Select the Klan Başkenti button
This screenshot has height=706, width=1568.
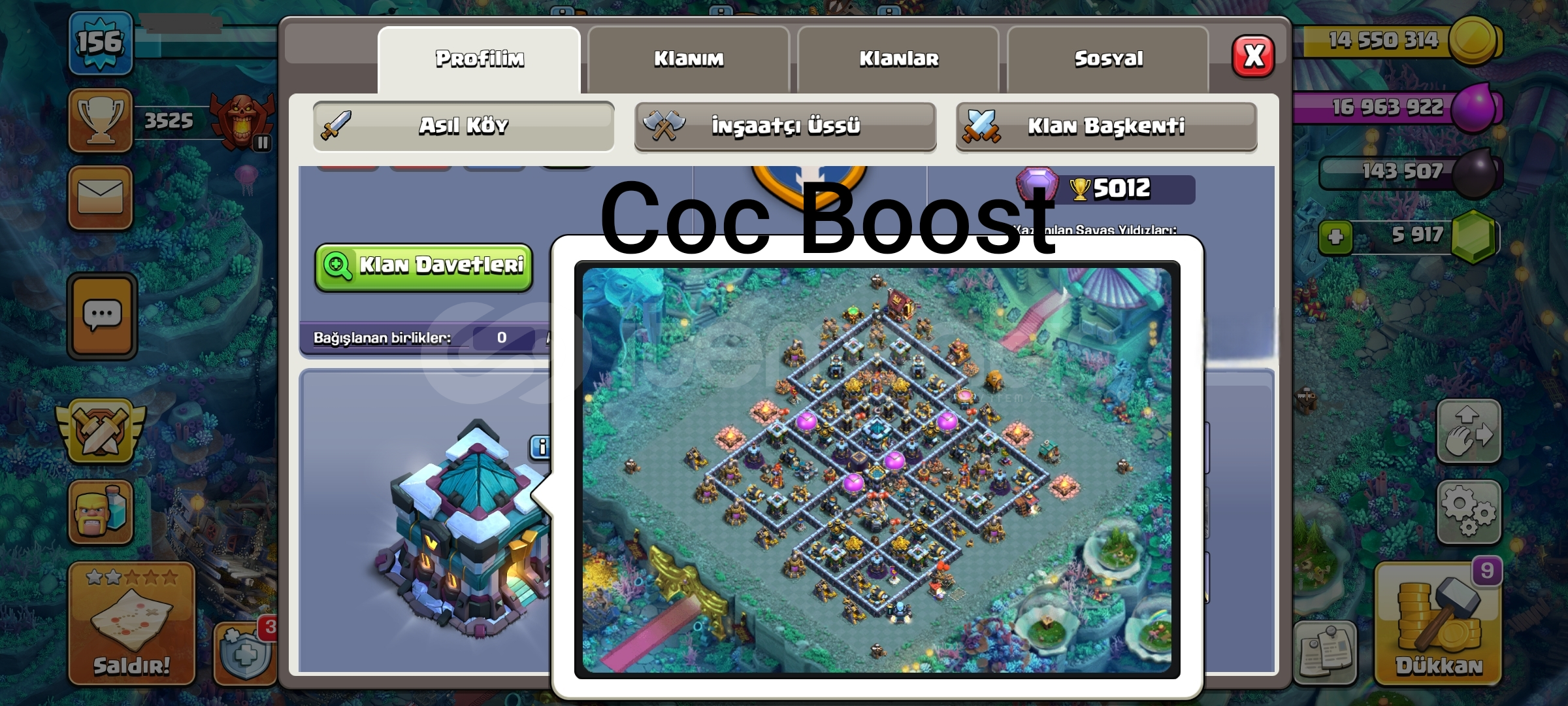[1107, 126]
